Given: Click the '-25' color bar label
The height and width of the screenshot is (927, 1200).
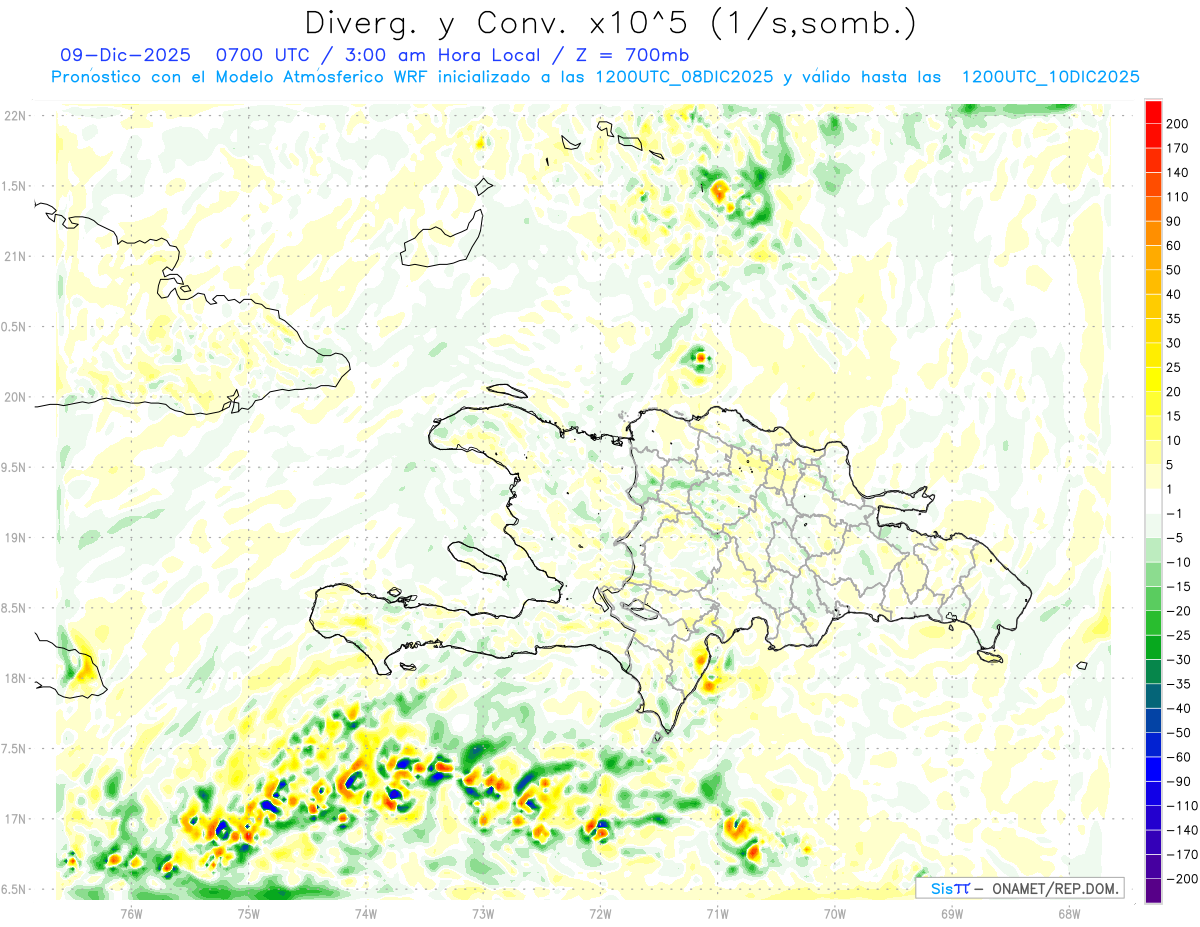Looking at the screenshot, I should pos(1177,635).
